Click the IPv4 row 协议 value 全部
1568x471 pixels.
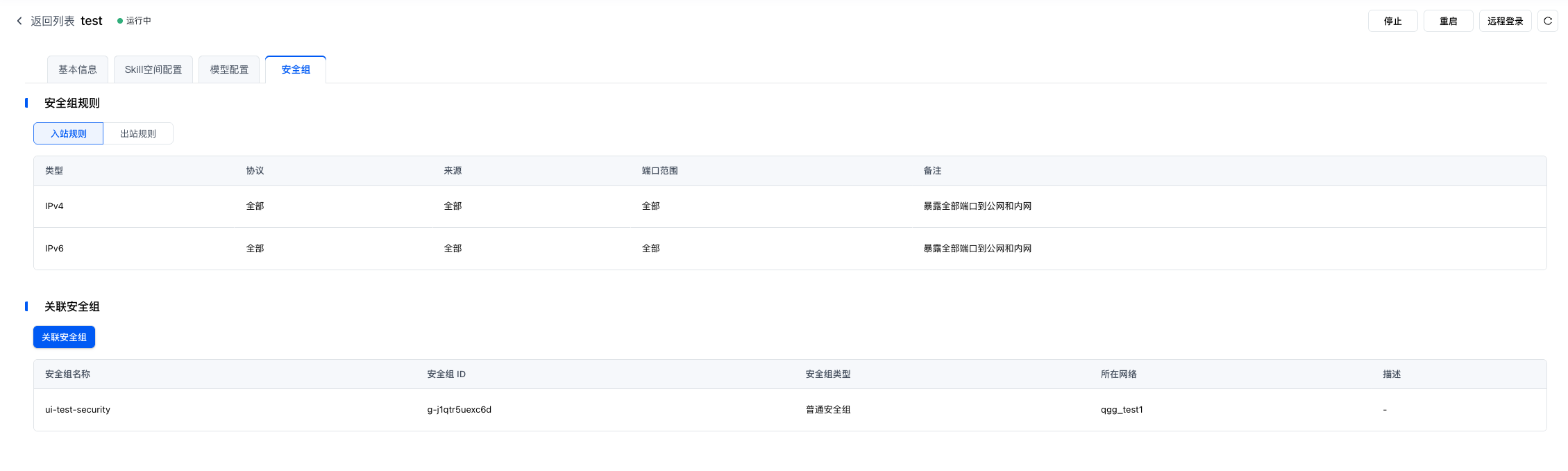tap(255, 206)
